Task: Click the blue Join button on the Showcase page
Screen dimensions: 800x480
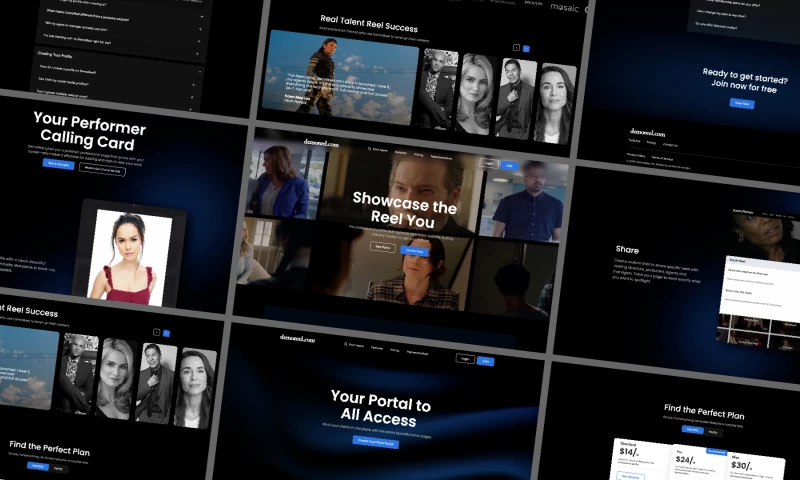Action: point(509,165)
